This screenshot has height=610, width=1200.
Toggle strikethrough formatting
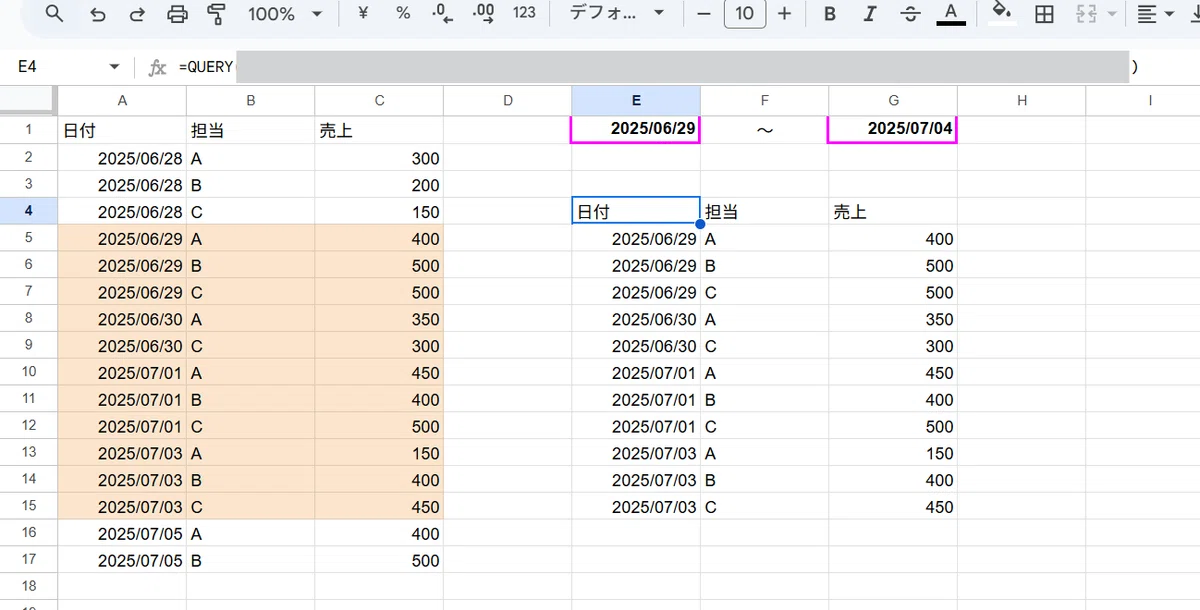pyautogui.click(x=910, y=14)
